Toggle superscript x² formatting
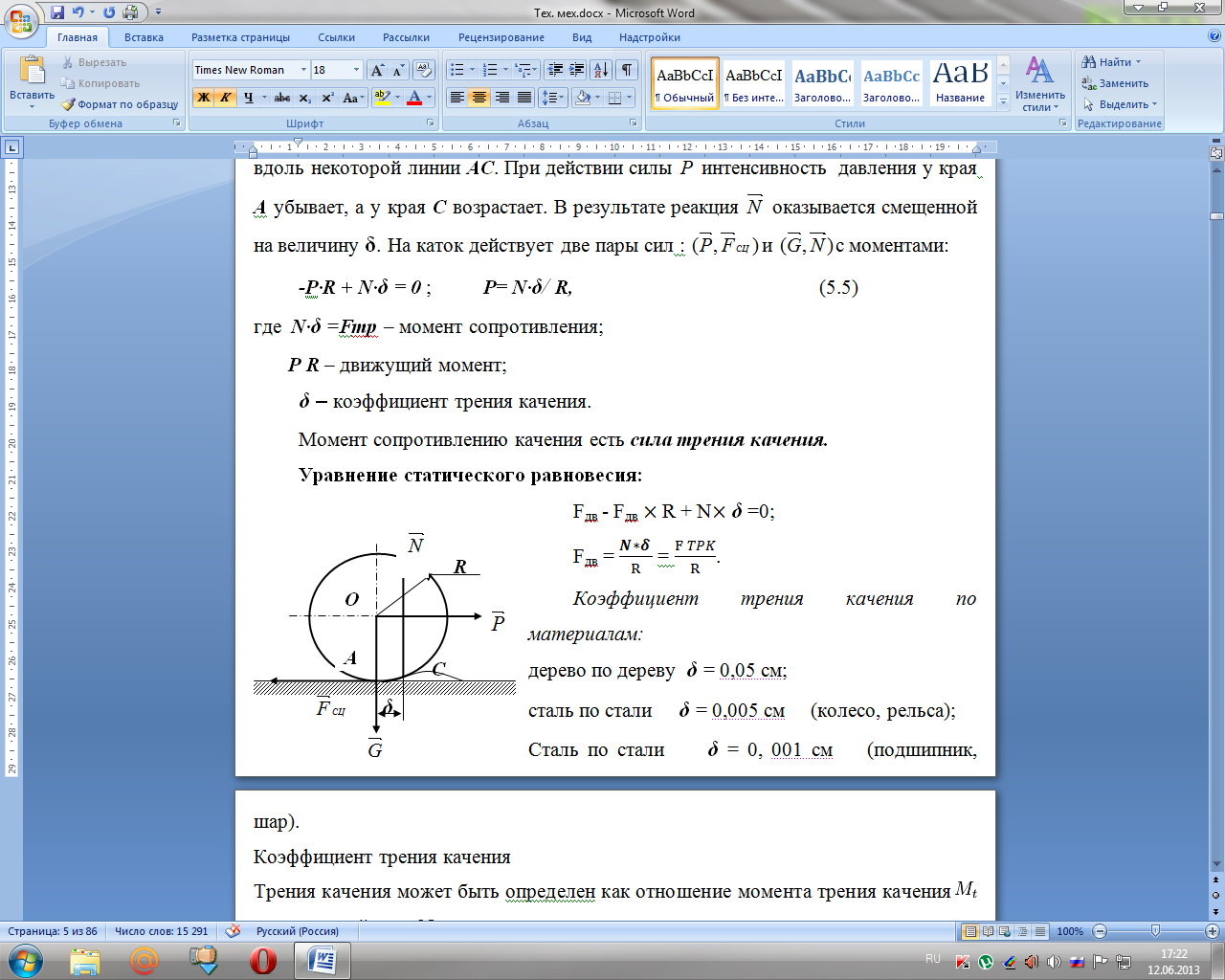Screen dimensions: 1225x980 327,98
